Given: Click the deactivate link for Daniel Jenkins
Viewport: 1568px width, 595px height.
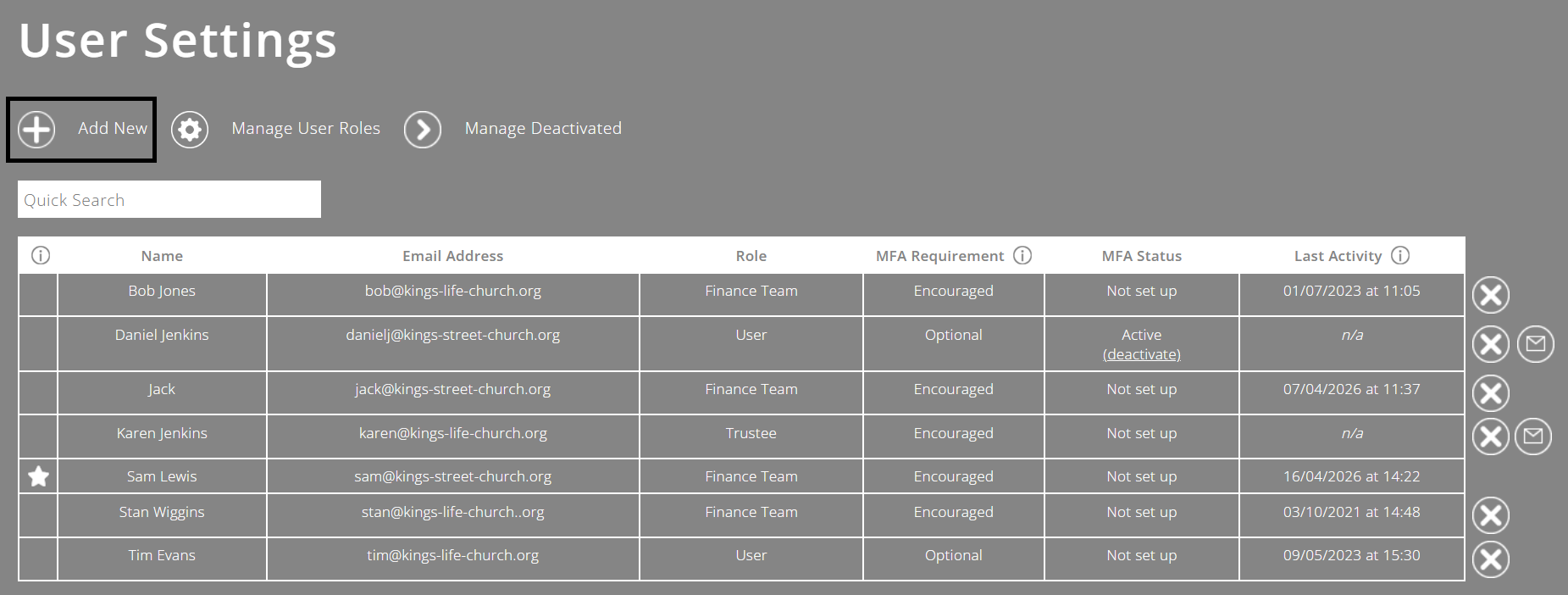Looking at the screenshot, I should [x=1142, y=354].
